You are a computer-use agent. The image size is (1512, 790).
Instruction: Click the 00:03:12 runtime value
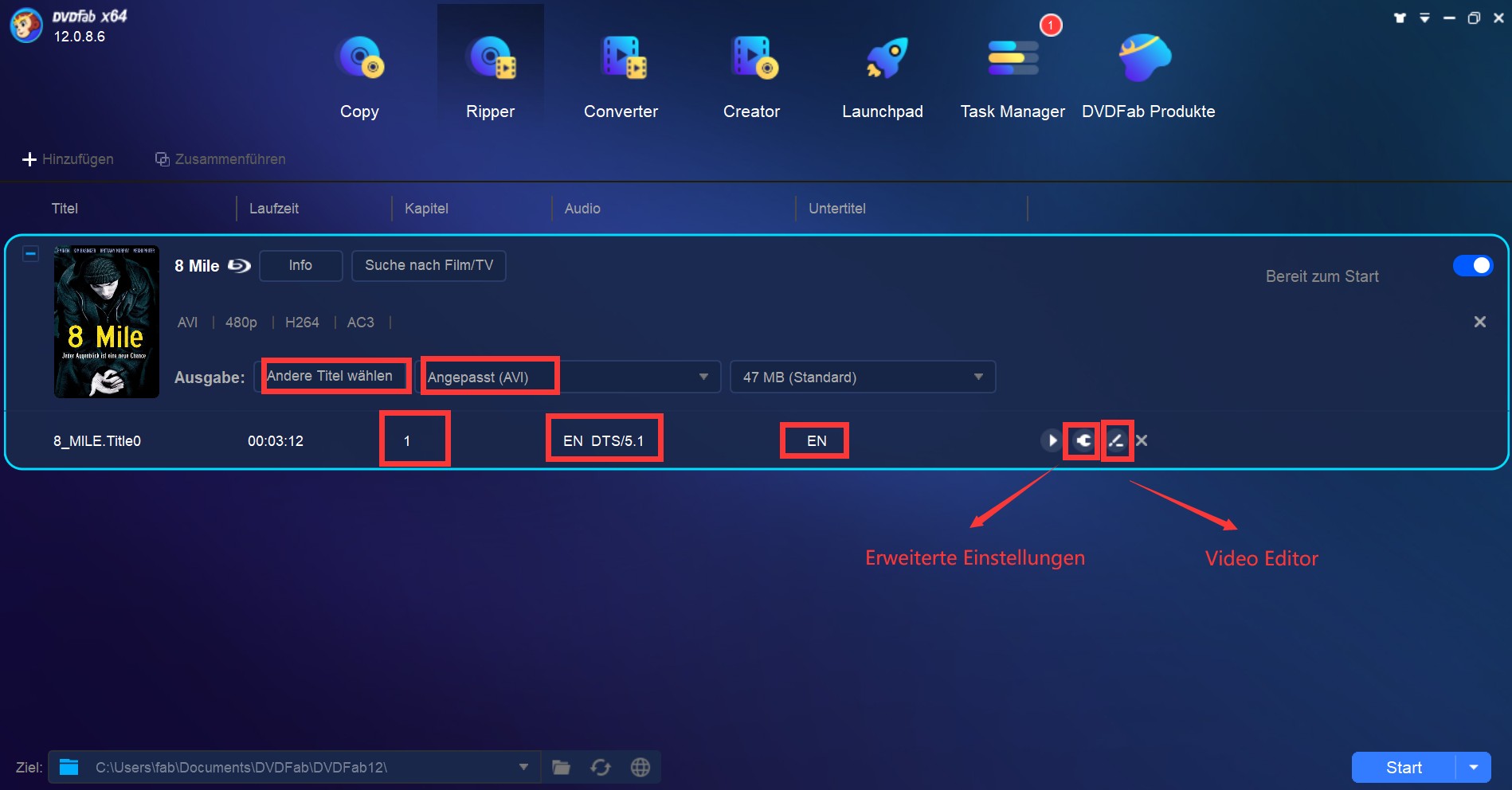[x=276, y=440]
